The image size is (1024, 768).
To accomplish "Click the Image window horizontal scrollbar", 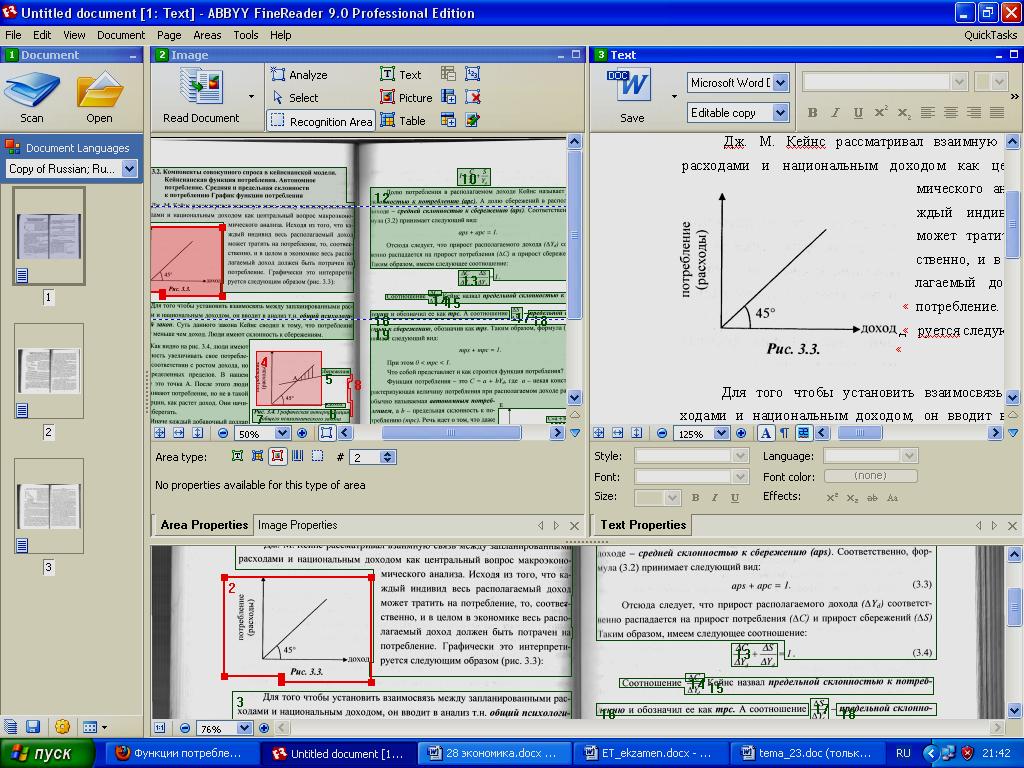I will point(451,433).
